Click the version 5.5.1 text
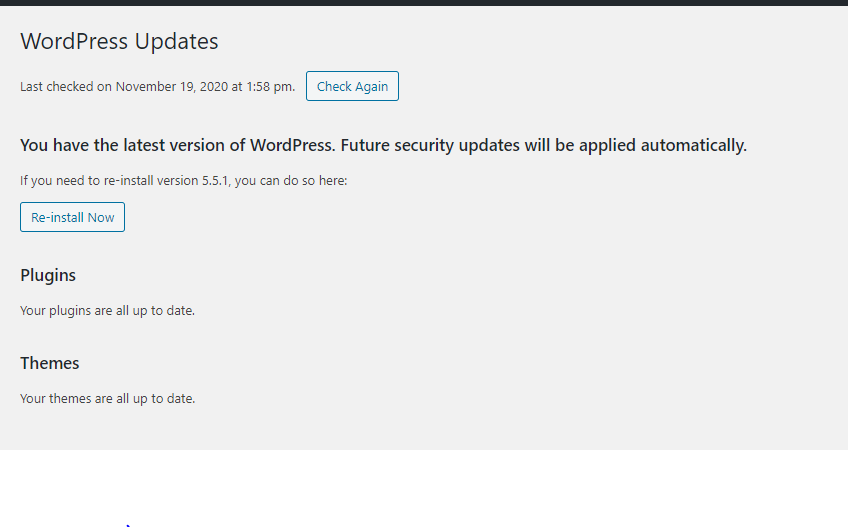848x527 pixels. coord(199,181)
